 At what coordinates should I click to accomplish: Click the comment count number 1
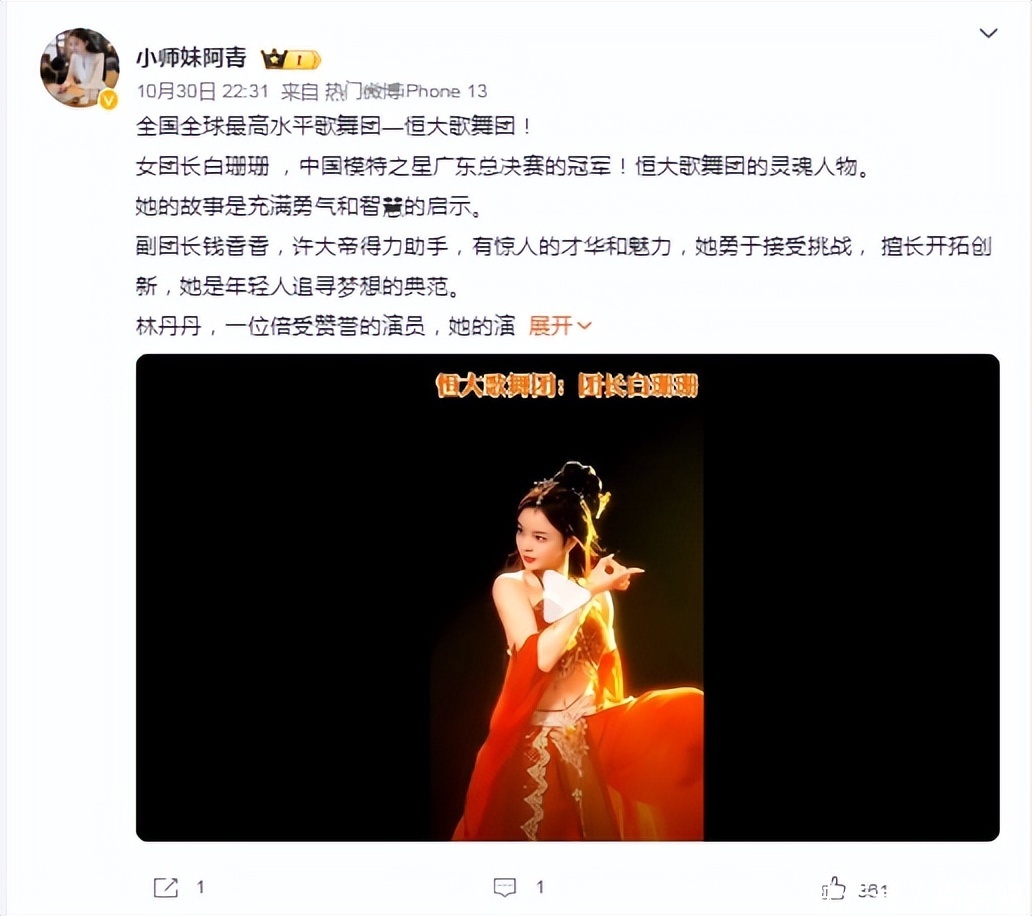540,887
